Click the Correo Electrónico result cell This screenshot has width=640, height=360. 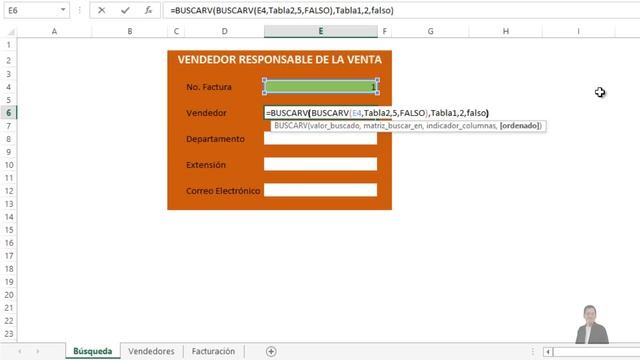point(321,190)
